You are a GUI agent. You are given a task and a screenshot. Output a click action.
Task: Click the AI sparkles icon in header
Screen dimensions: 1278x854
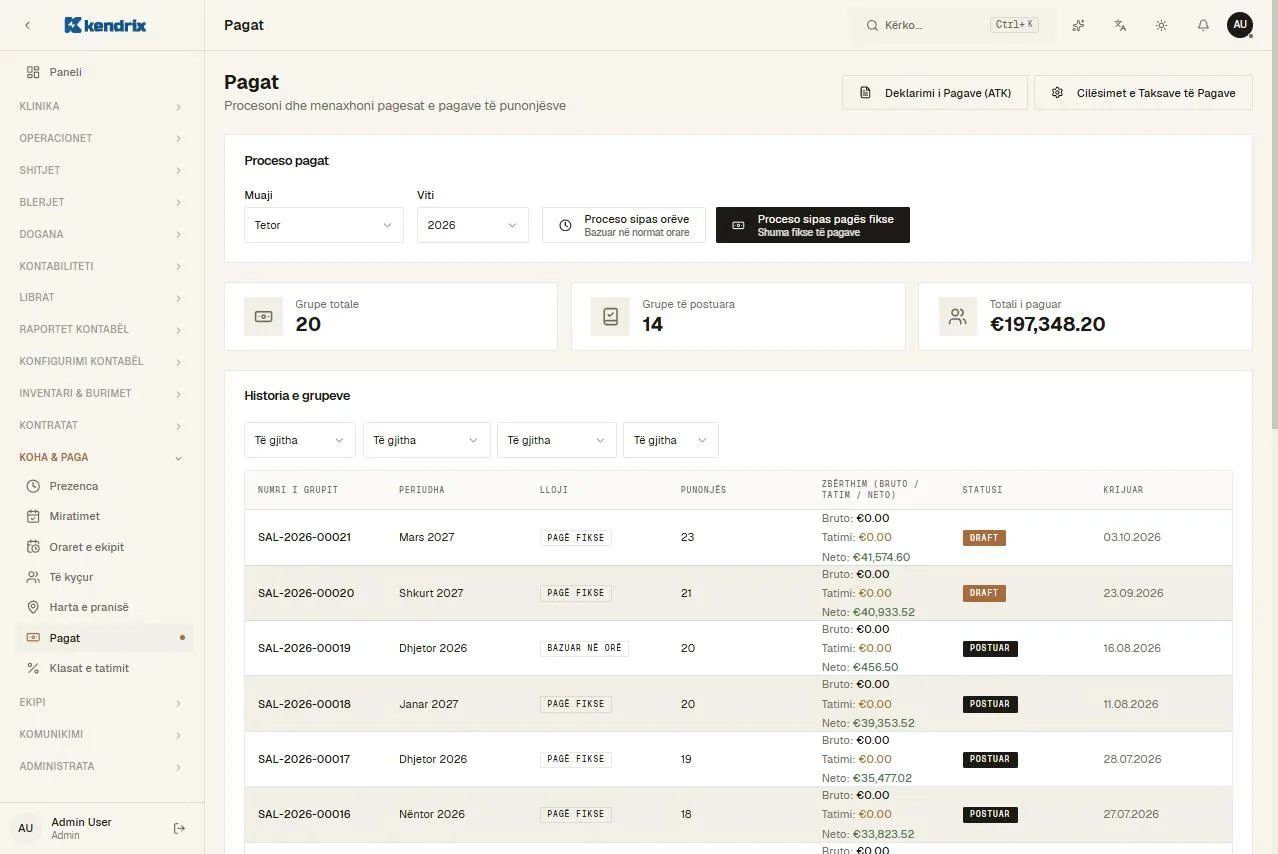click(1078, 25)
